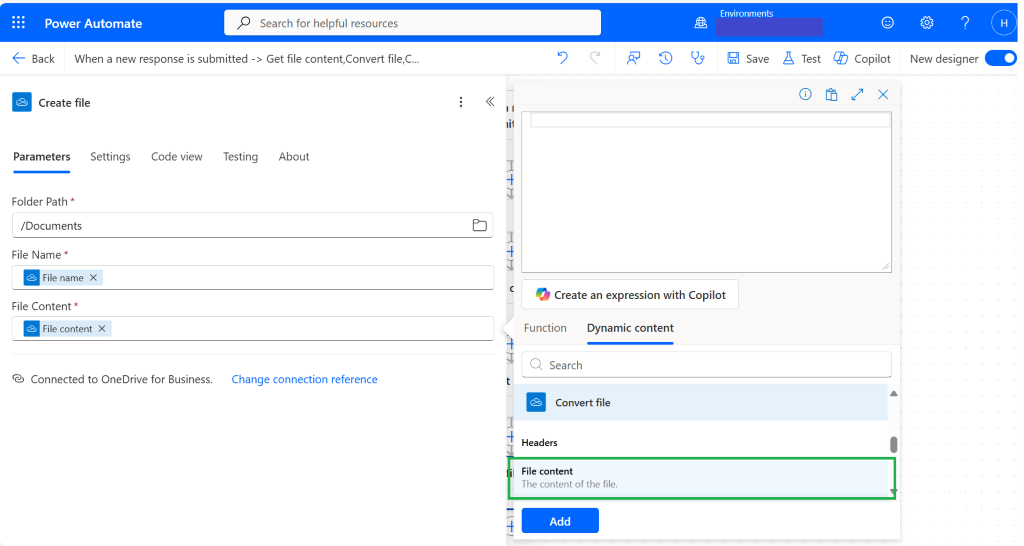
Task: Open the Create file more options menu
Action: (461, 102)
